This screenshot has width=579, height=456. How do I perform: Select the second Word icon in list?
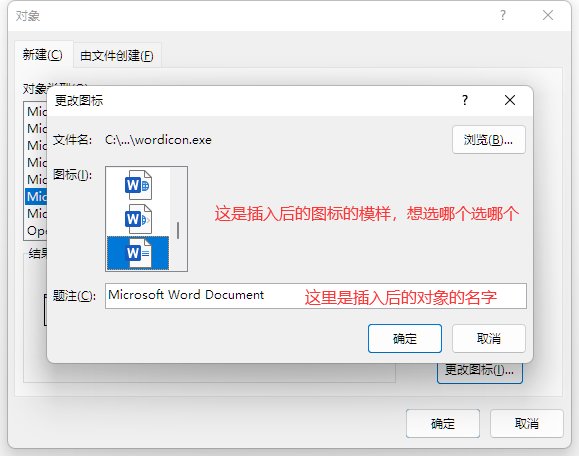pos(138,219)
